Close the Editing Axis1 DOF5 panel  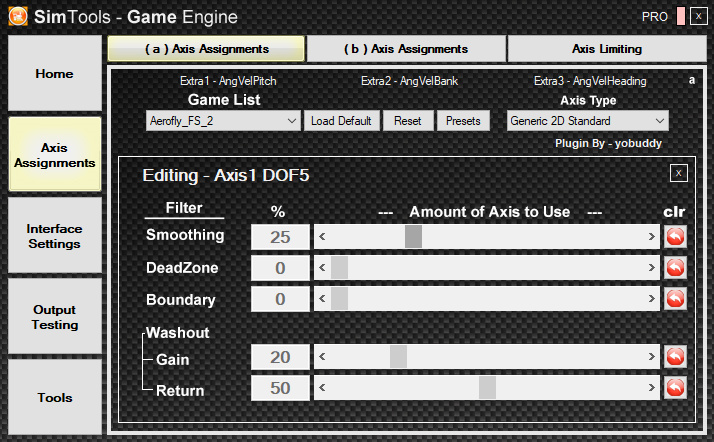point(678,173)
